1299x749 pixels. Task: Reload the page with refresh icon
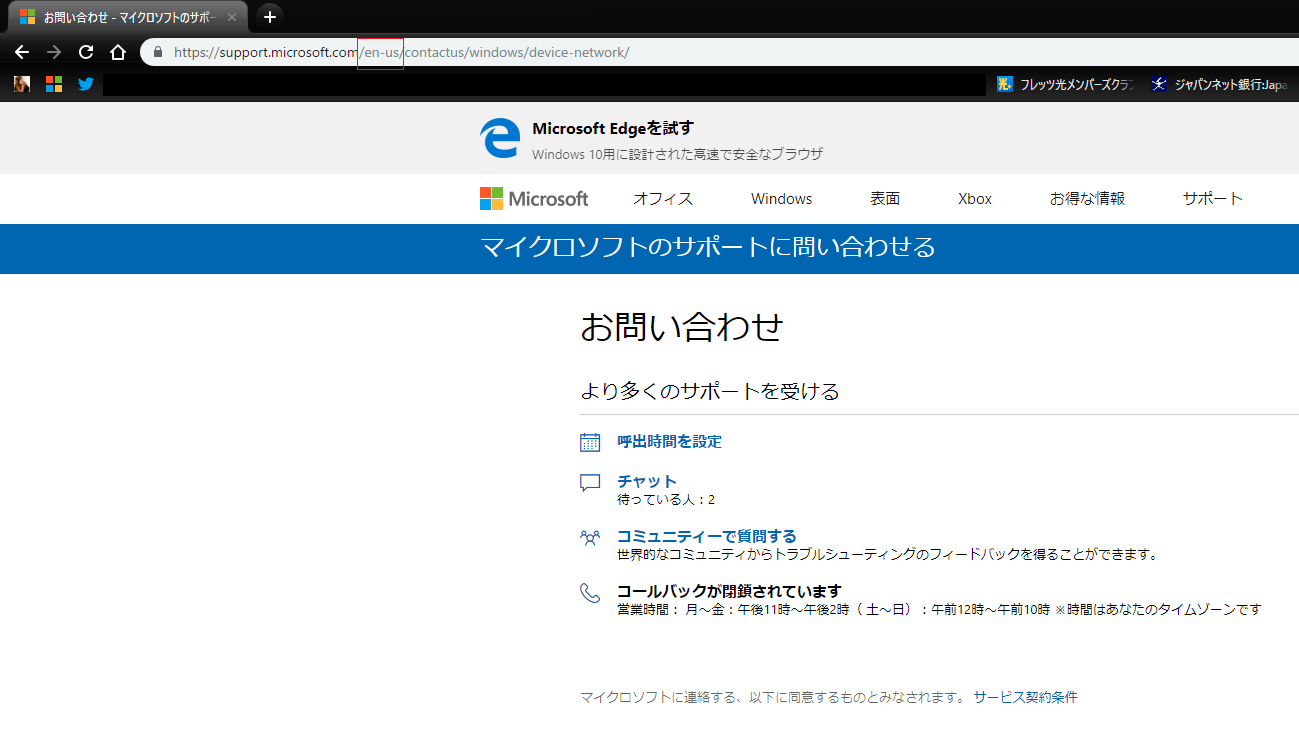point(86,52)
